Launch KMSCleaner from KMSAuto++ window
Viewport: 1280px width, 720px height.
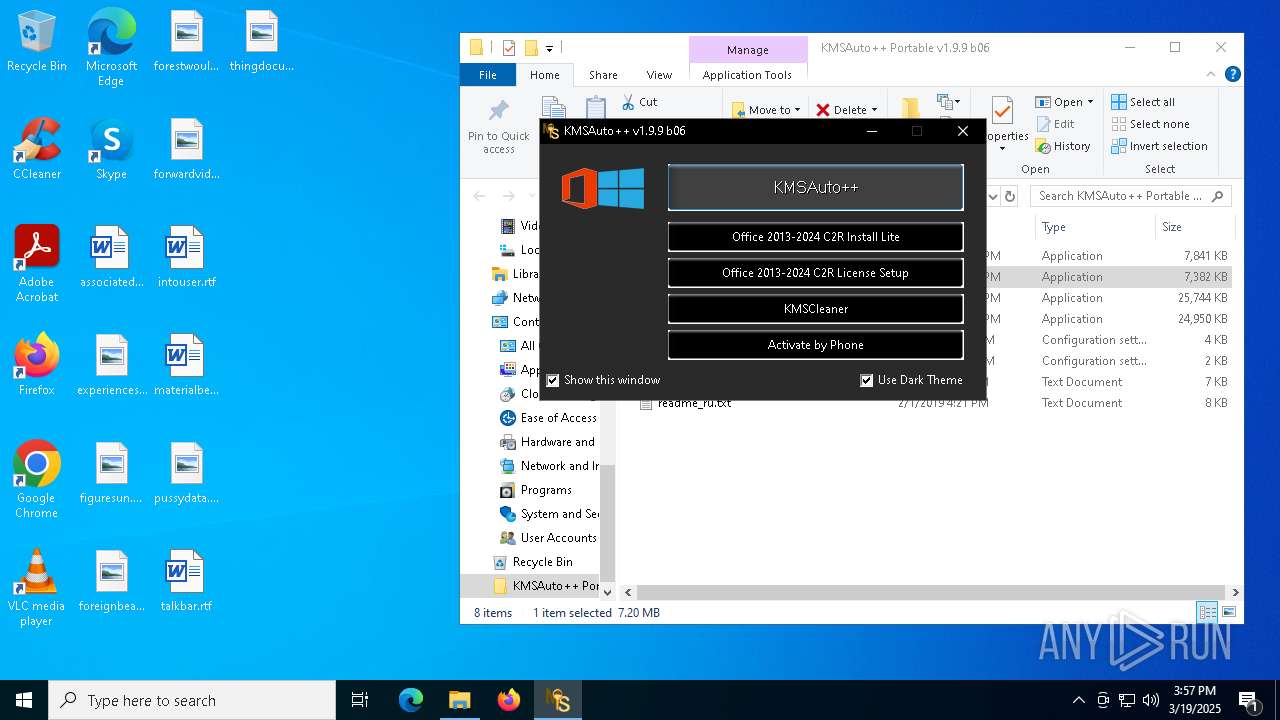pyautogui.click(x=815, y=309)
